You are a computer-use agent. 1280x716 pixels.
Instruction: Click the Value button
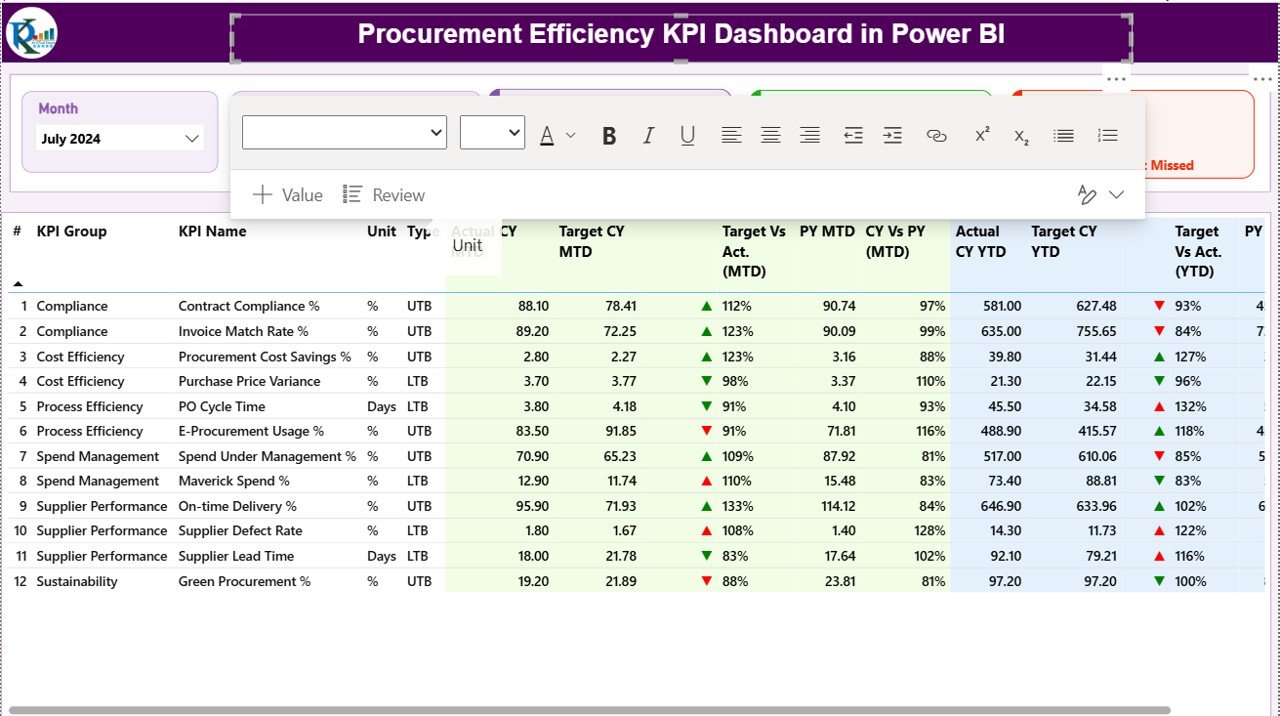pos(287,195)
